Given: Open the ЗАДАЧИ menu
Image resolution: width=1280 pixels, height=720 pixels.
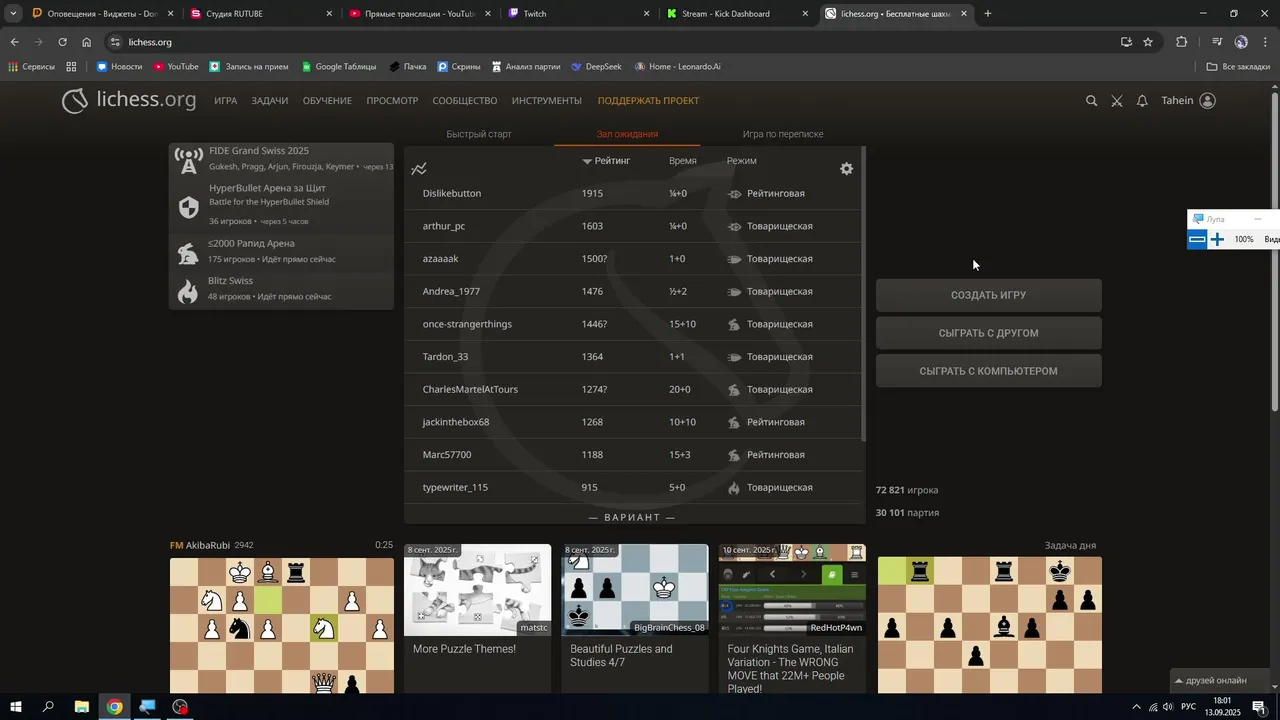Looking at the screenshot, I should 270,101.
